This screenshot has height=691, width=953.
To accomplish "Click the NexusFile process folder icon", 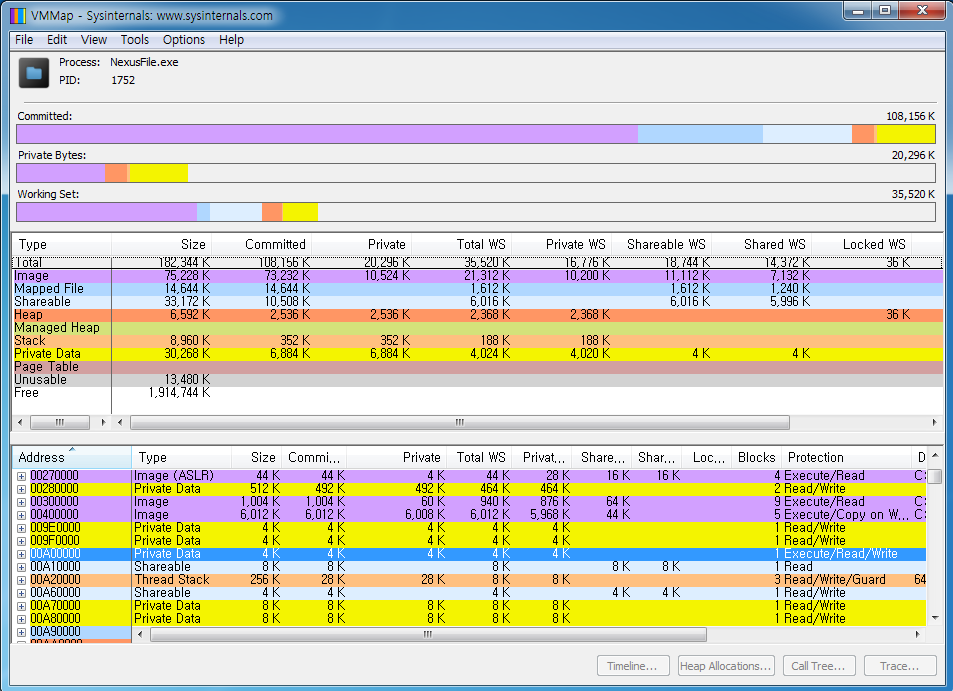I will pyautogui.click(x=33, y=72).
